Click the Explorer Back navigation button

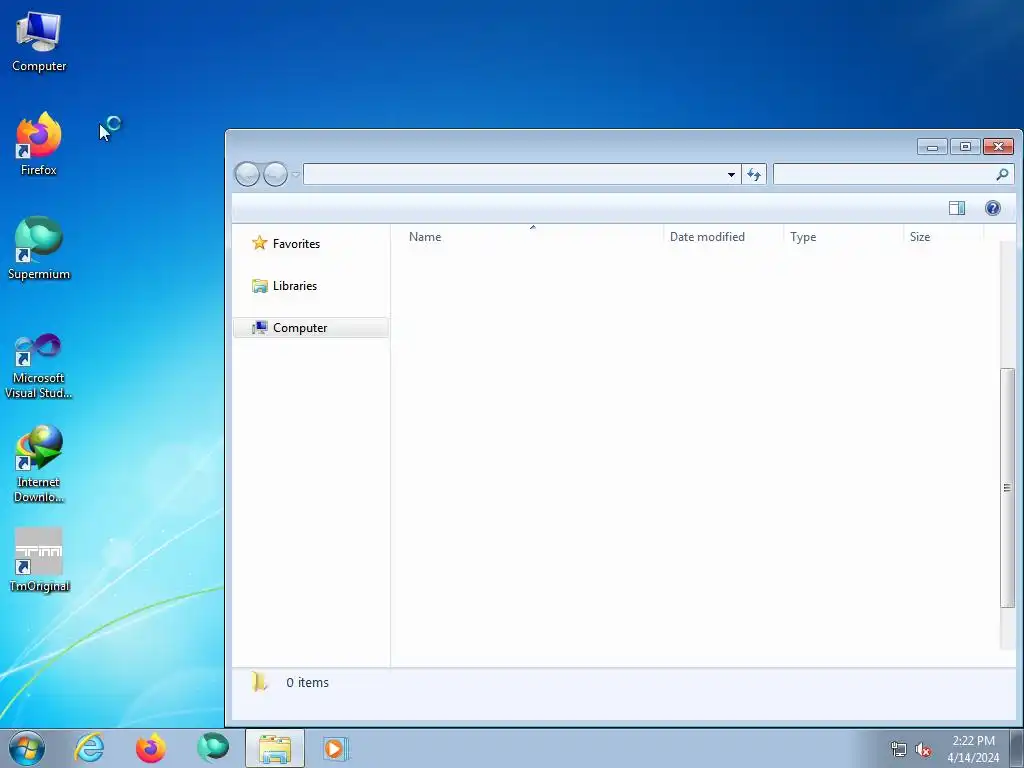tap(247, 174)
